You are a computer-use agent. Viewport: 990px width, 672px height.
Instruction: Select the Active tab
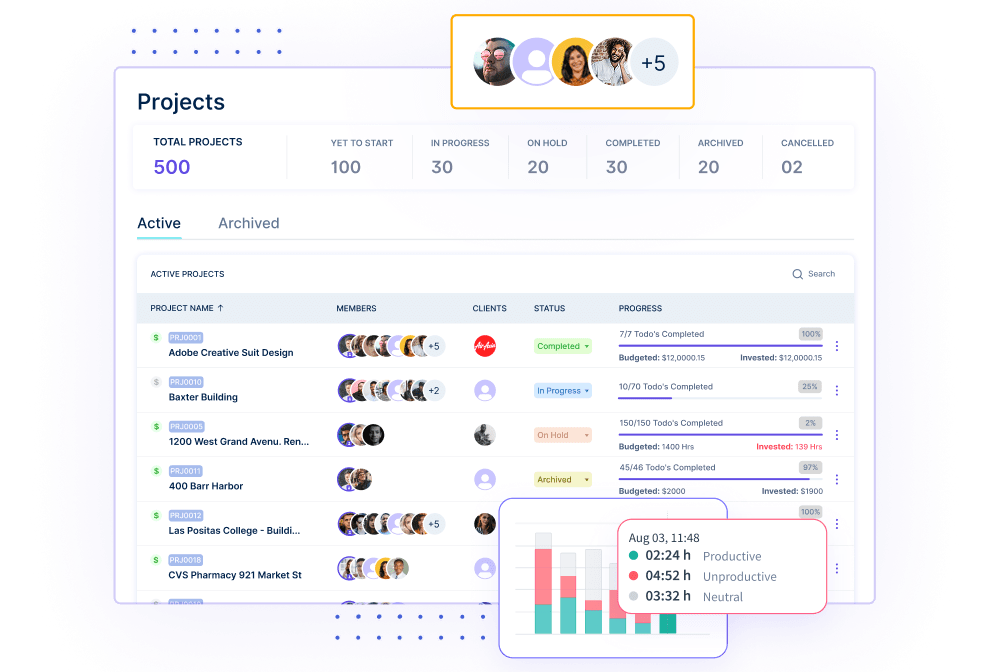pos(159,223)
